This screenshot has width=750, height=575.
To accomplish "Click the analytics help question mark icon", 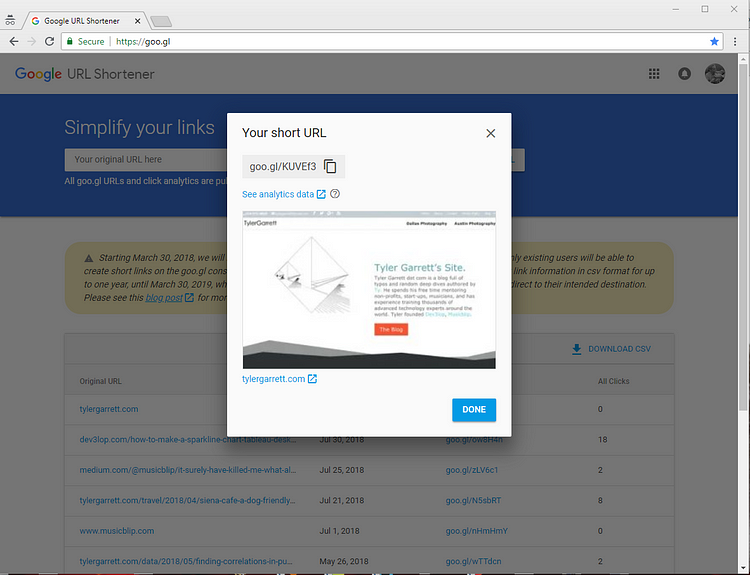I will pyautogui.click(x=335, y=194).
